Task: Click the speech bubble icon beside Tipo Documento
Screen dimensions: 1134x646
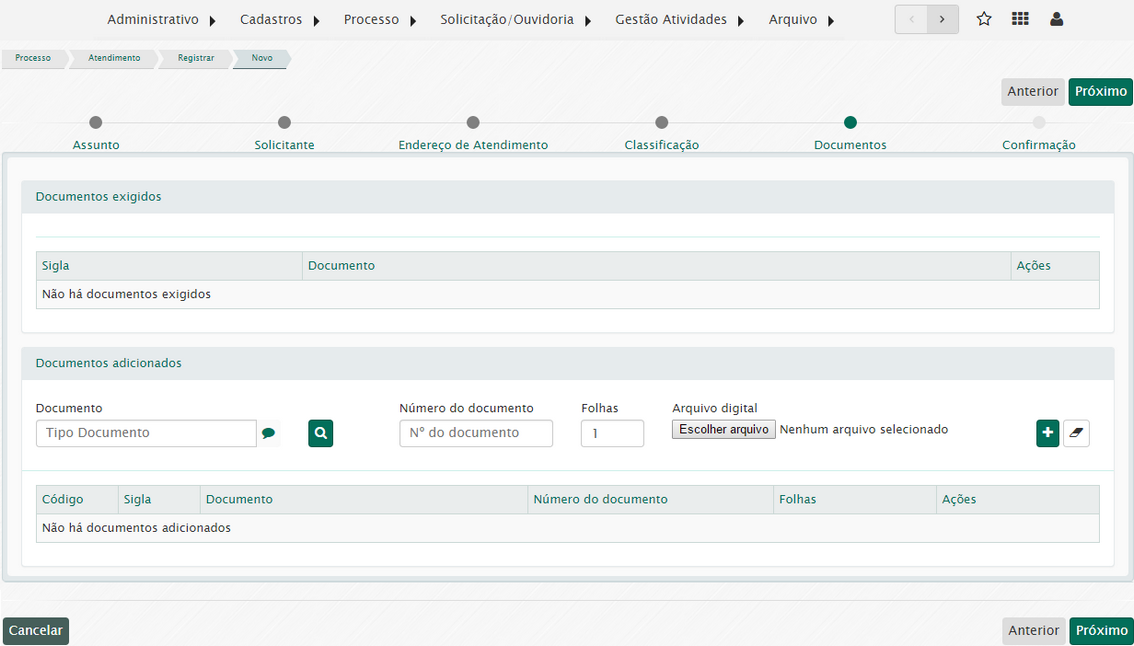Action: point(268,434)
